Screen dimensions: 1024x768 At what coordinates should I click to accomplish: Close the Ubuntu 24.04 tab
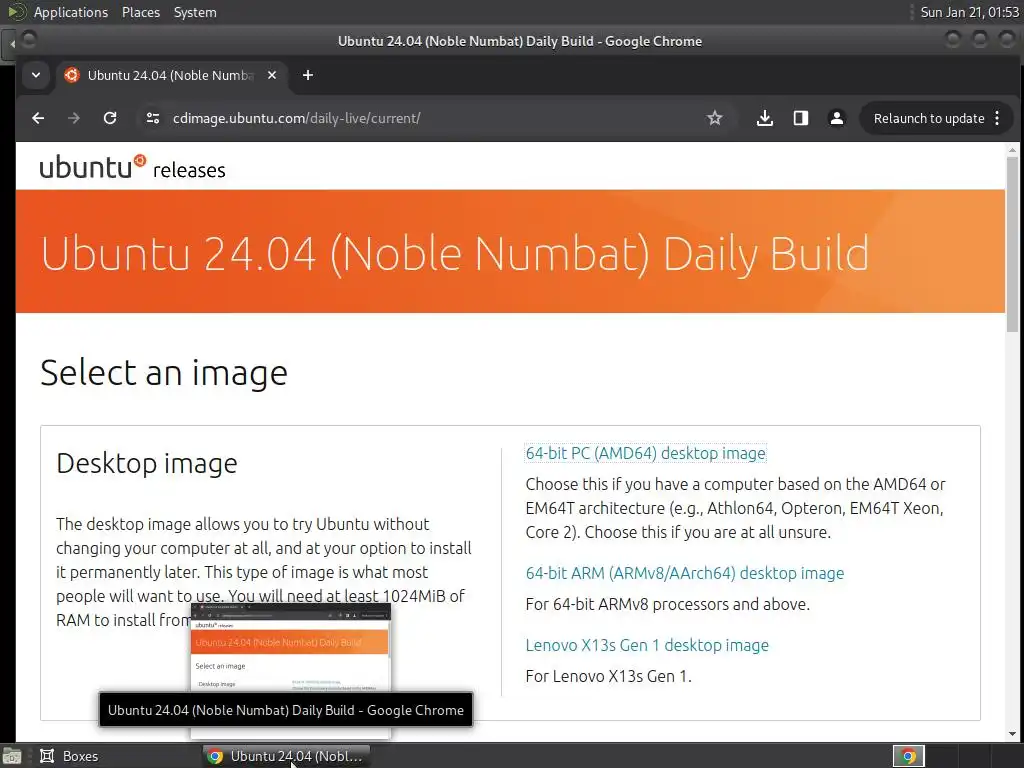coord(272,75)
